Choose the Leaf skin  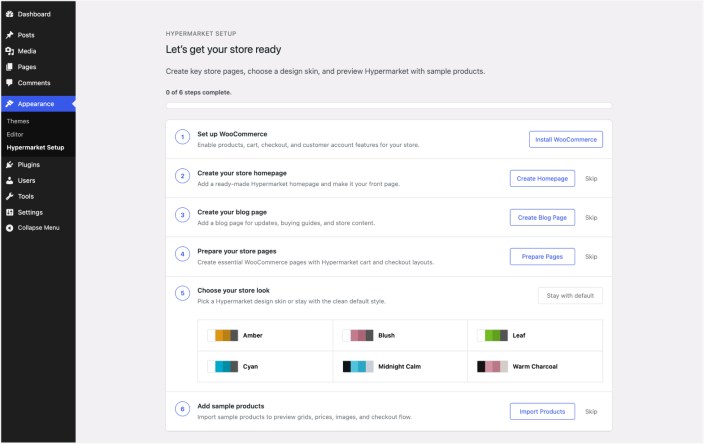[x=535, y=335]
